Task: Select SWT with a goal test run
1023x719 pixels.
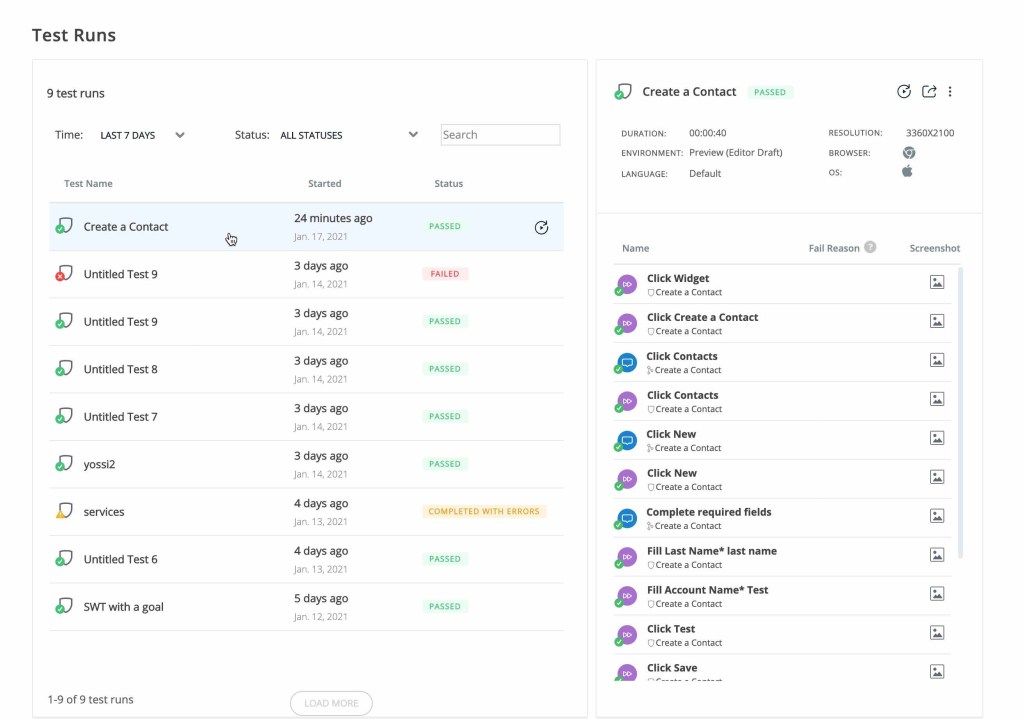Action: coord(124,607)
